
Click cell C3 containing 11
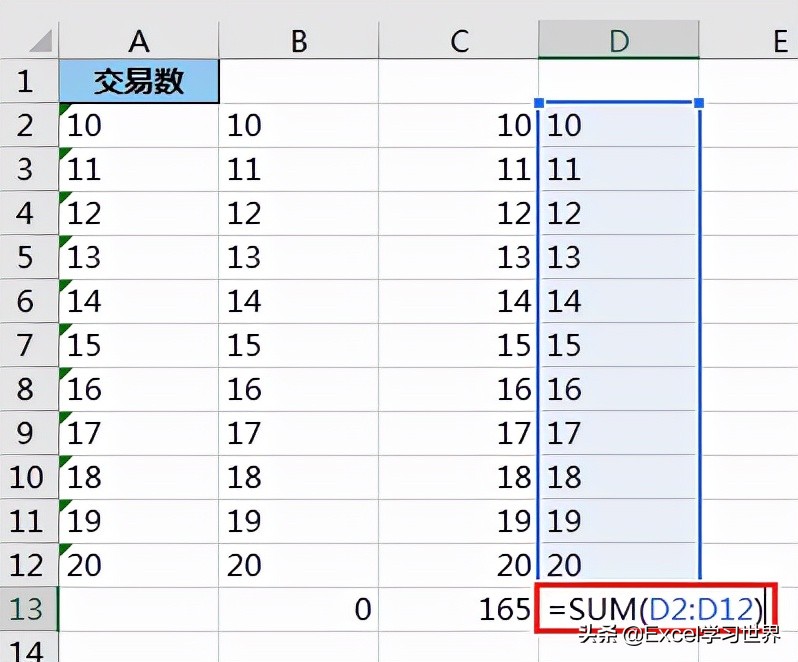459,169
